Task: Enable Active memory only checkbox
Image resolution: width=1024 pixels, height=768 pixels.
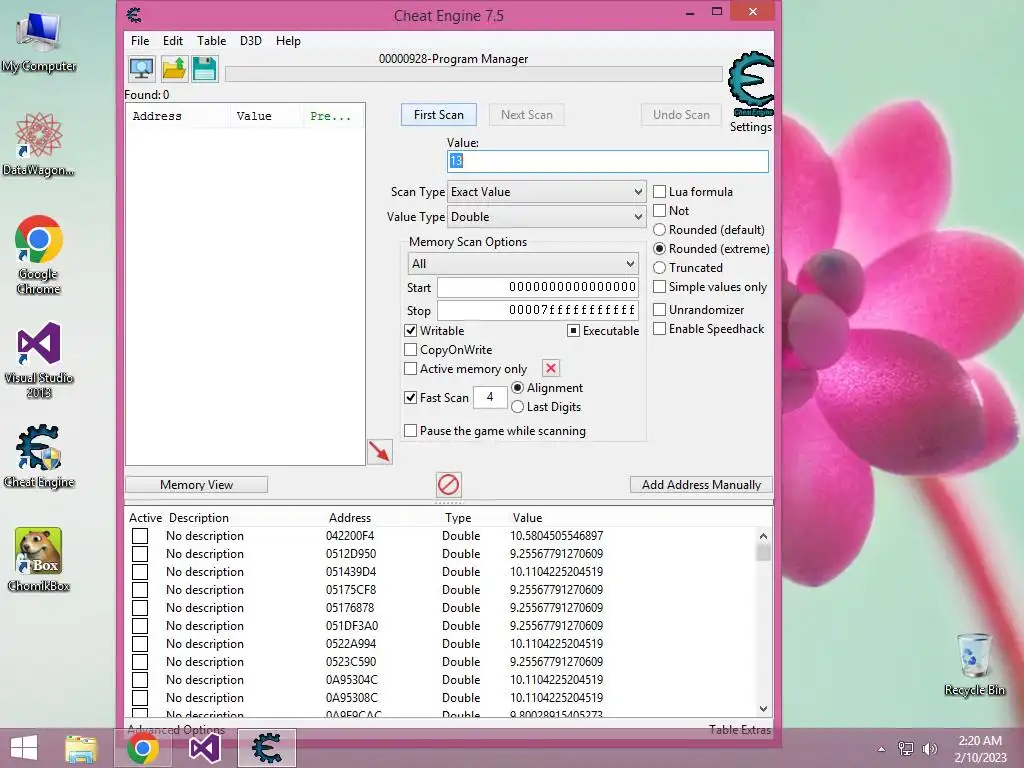Action: 411,368
